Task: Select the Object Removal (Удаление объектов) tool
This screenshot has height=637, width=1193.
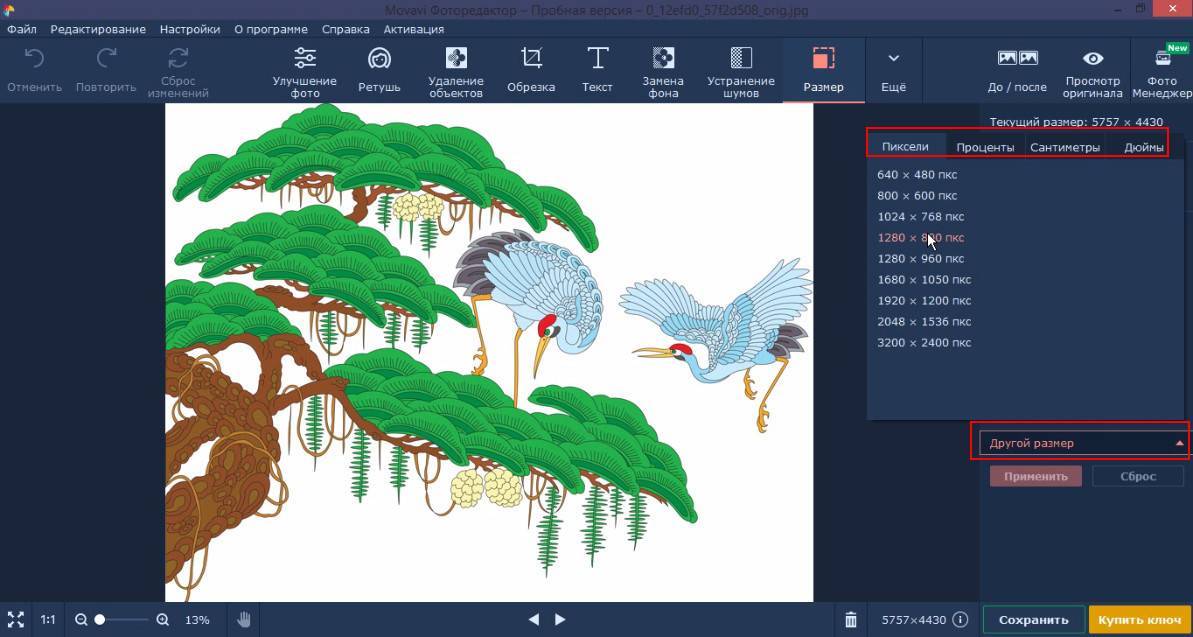Action: 455,70
